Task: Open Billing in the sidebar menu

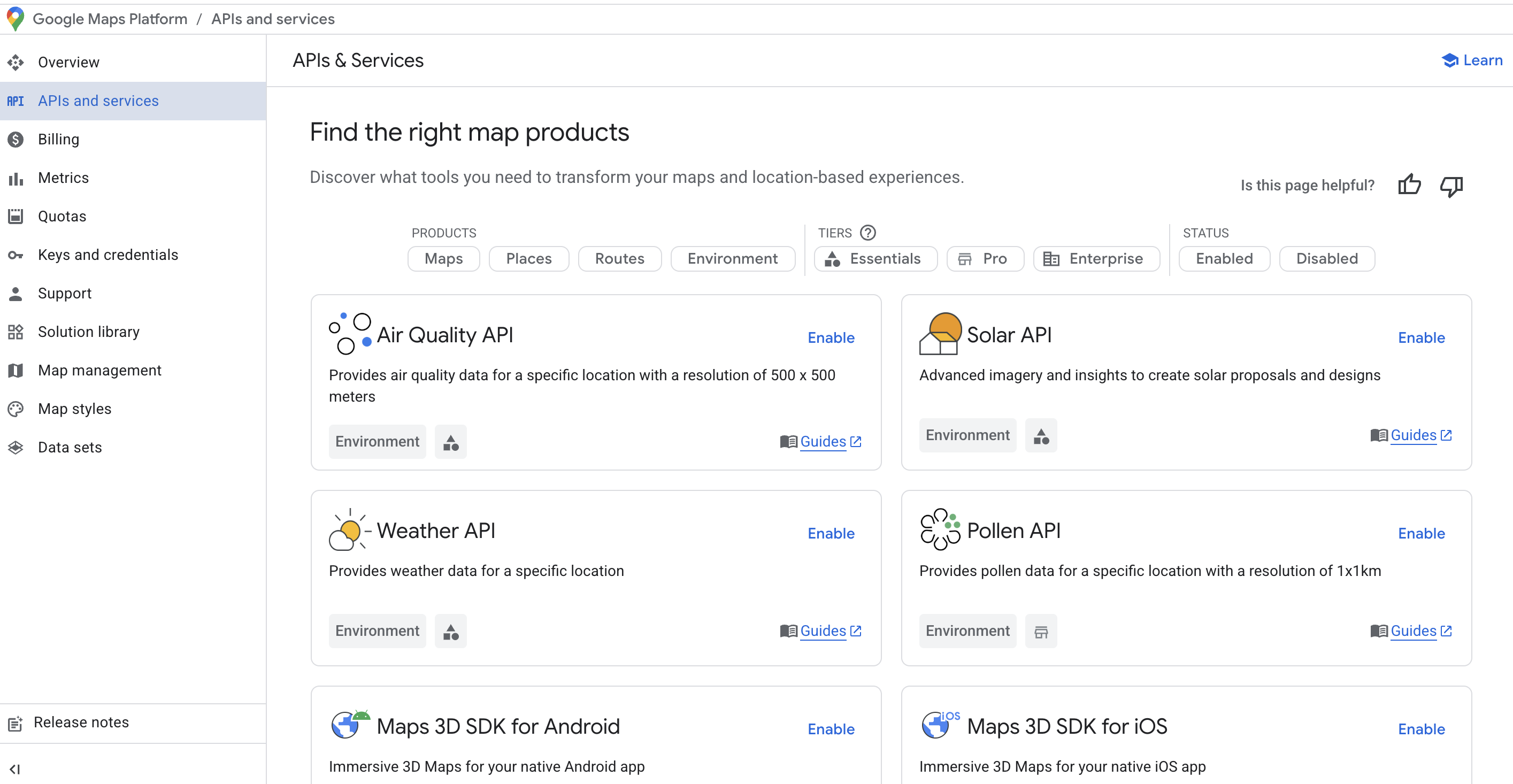Action: pyautogui.click(x=58, y=139)
